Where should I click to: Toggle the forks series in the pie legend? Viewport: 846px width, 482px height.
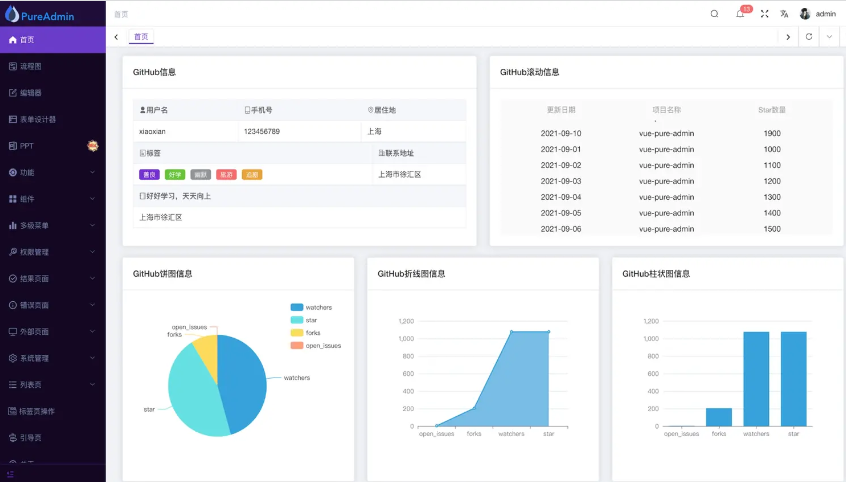pyautogui.click(x=305, y=332)
